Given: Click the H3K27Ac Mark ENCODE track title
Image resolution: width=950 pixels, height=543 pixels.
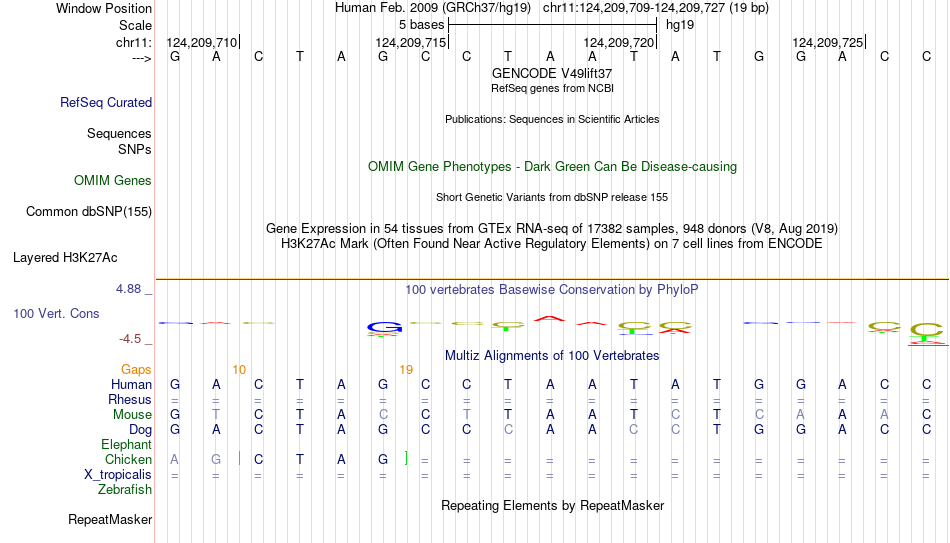Looking at the screenshot, I should pos(552,244).
